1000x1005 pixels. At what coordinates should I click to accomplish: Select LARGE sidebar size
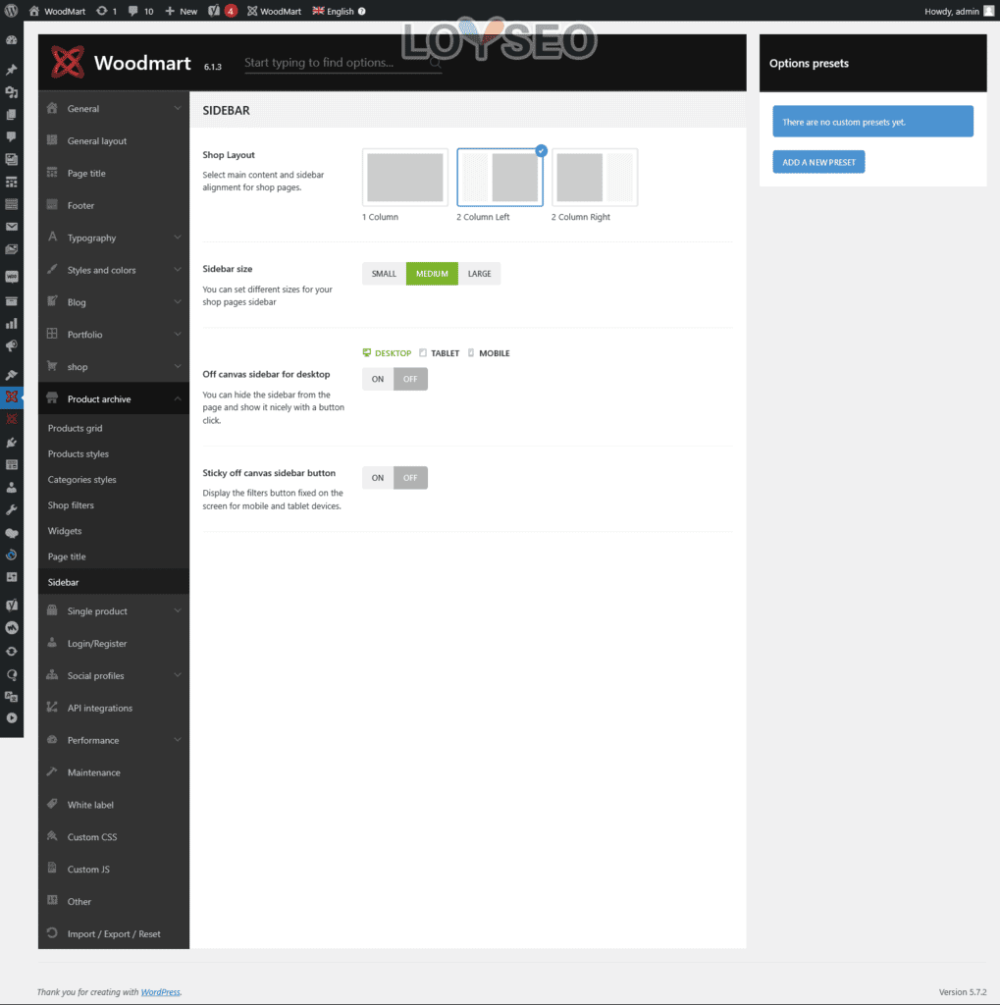479,274
